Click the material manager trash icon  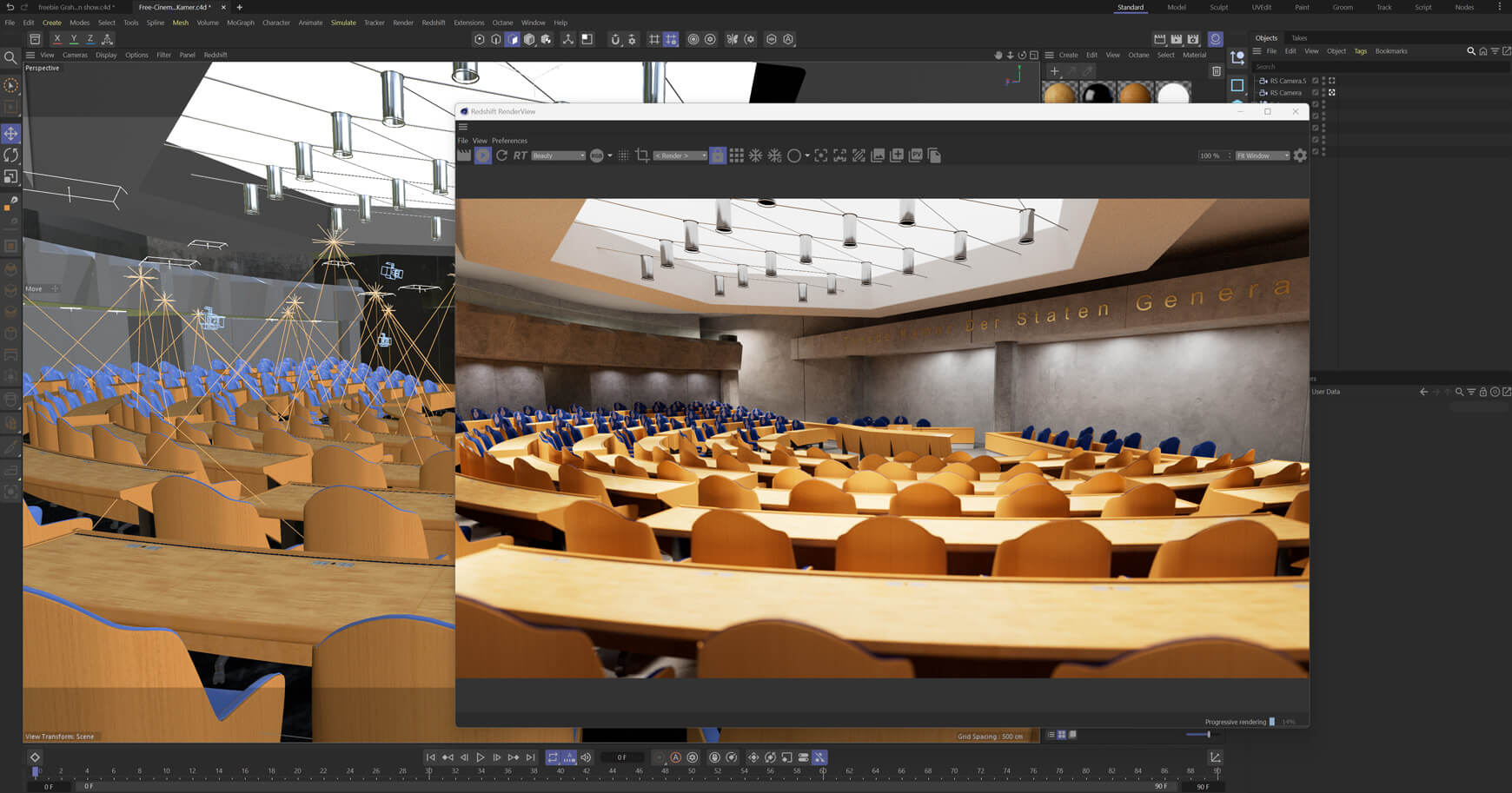pos(1217,71)
